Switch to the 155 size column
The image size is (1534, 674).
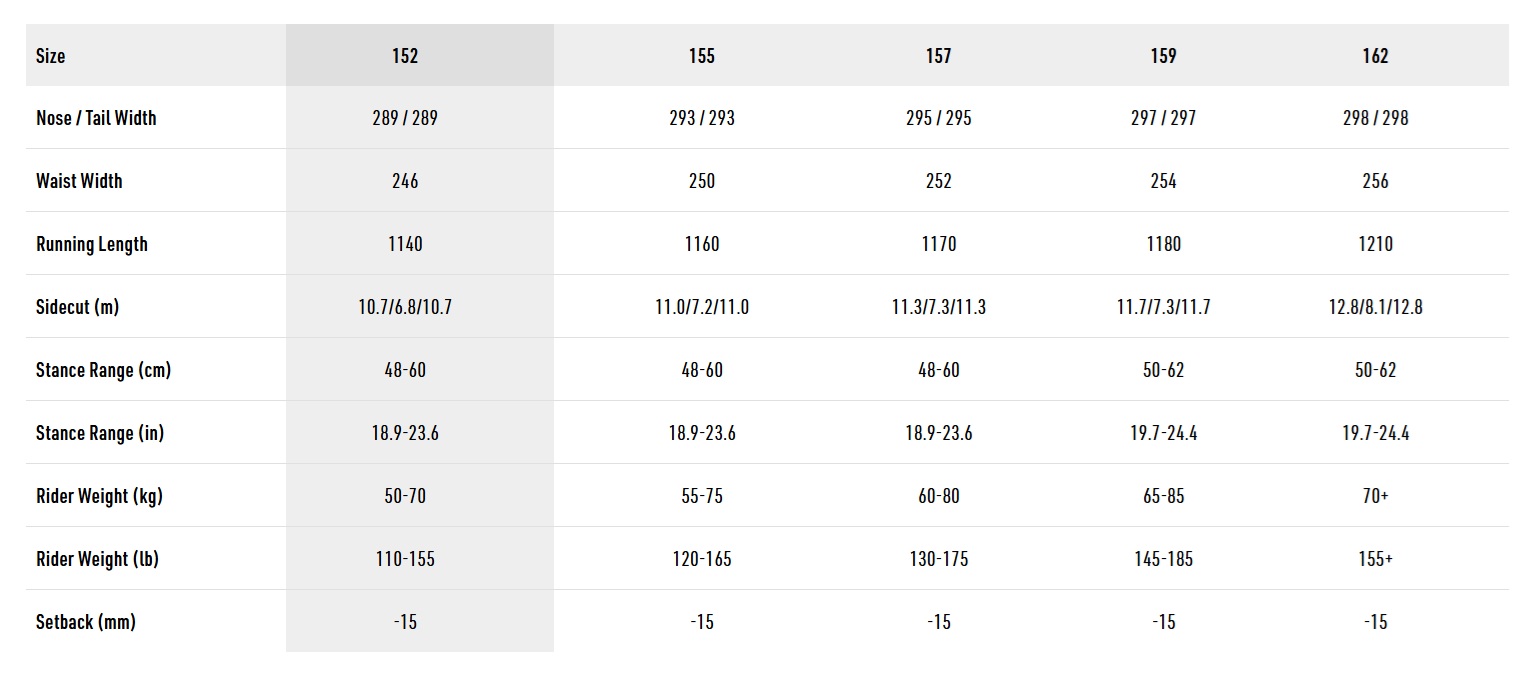point(702,56)
